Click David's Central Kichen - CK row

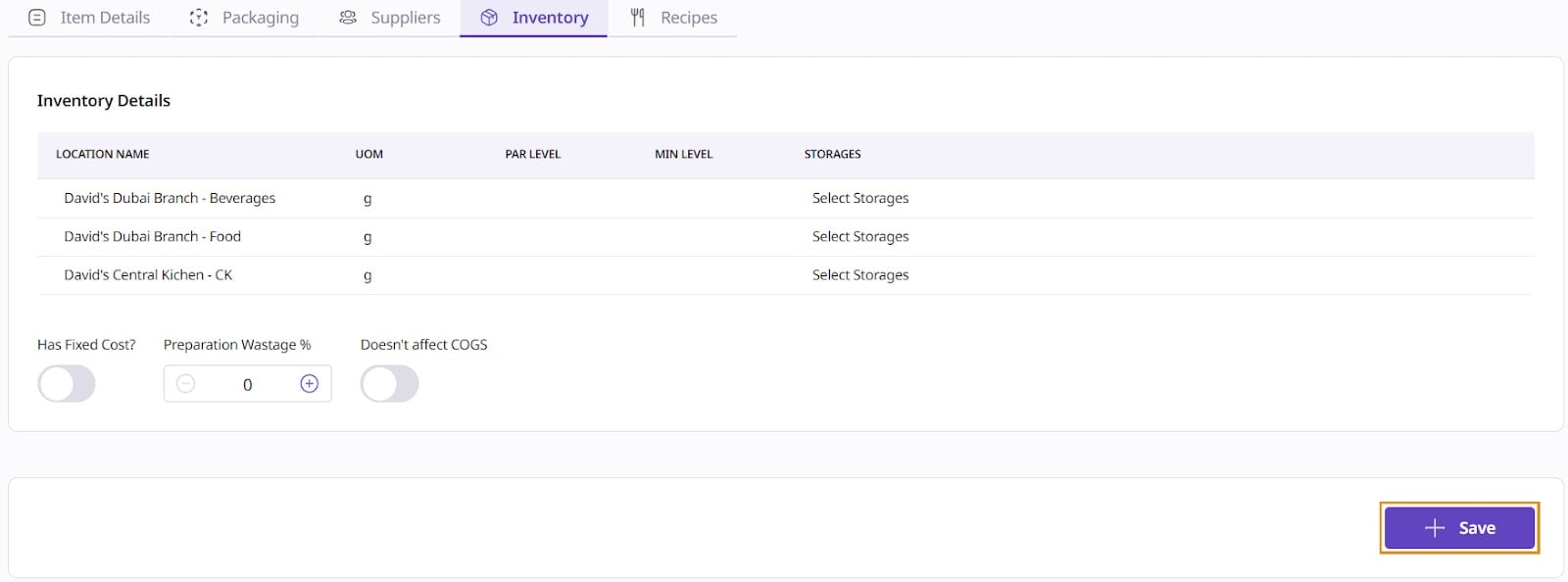tap(785, 275)
